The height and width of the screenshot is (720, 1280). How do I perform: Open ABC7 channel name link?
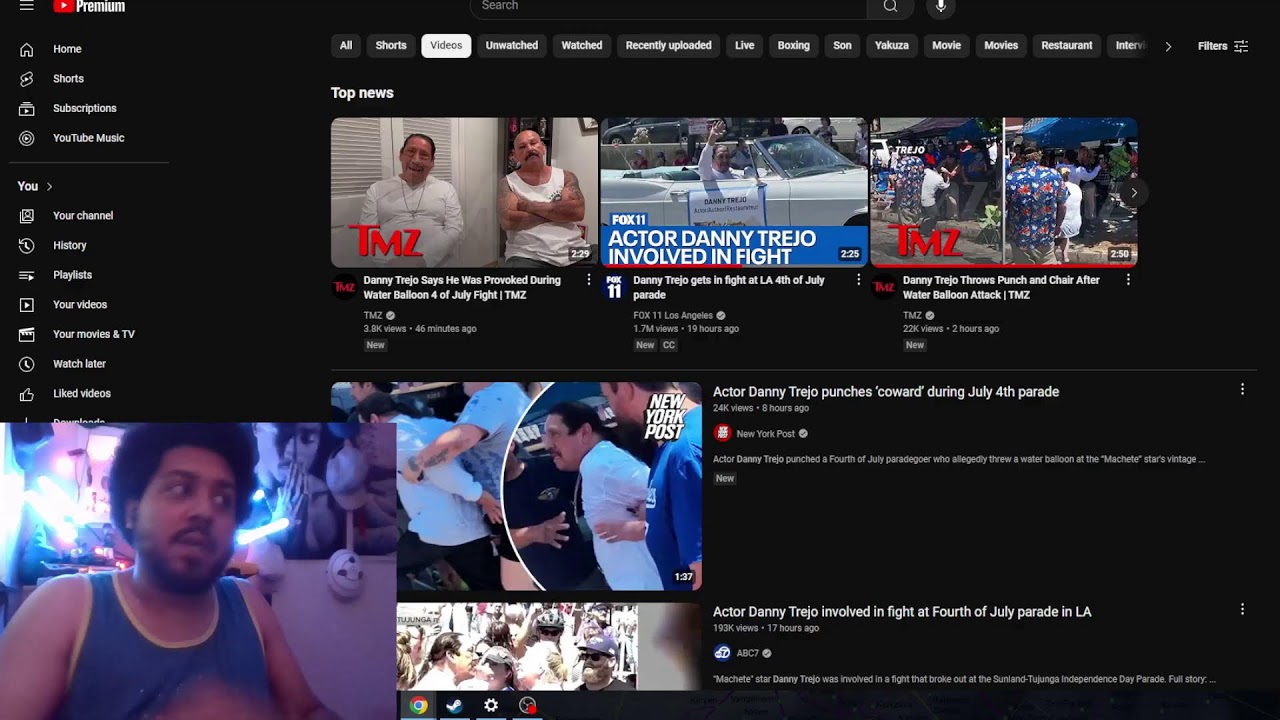748,654
